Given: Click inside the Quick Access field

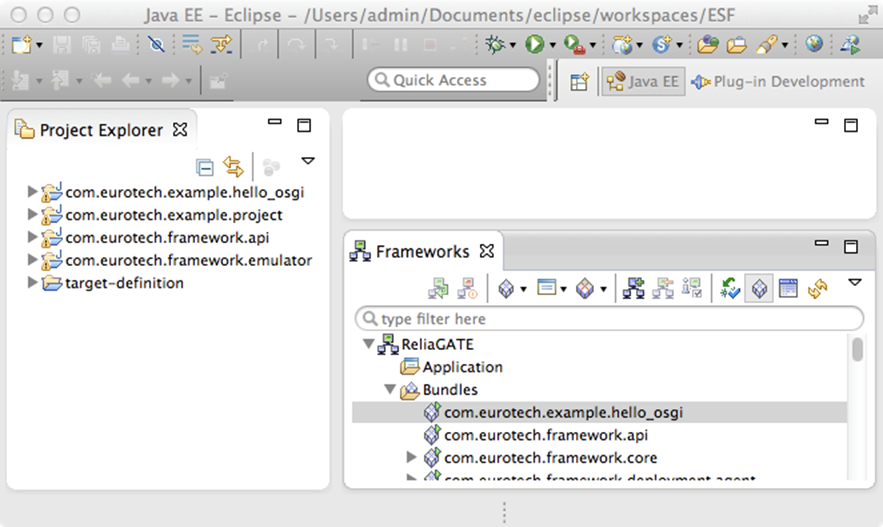Looking at the screenshot, I should 453,80.
